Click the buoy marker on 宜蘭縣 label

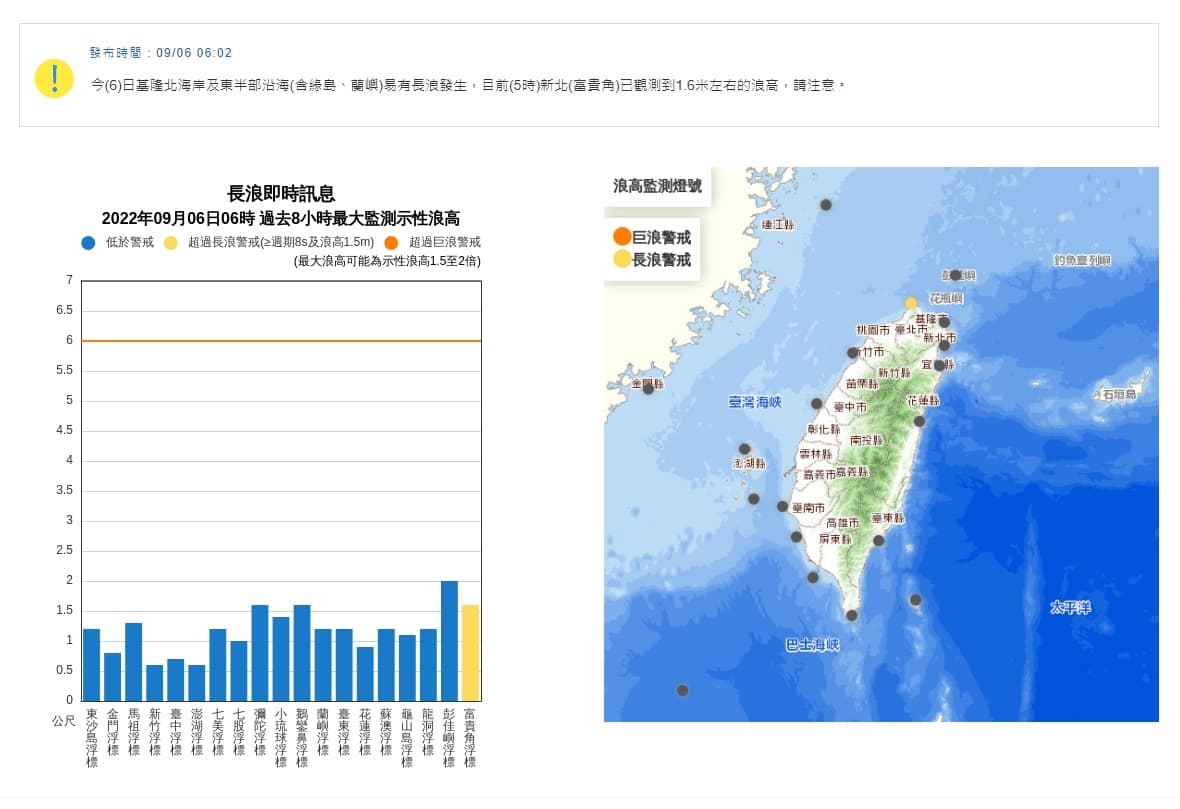coord(939,365)
